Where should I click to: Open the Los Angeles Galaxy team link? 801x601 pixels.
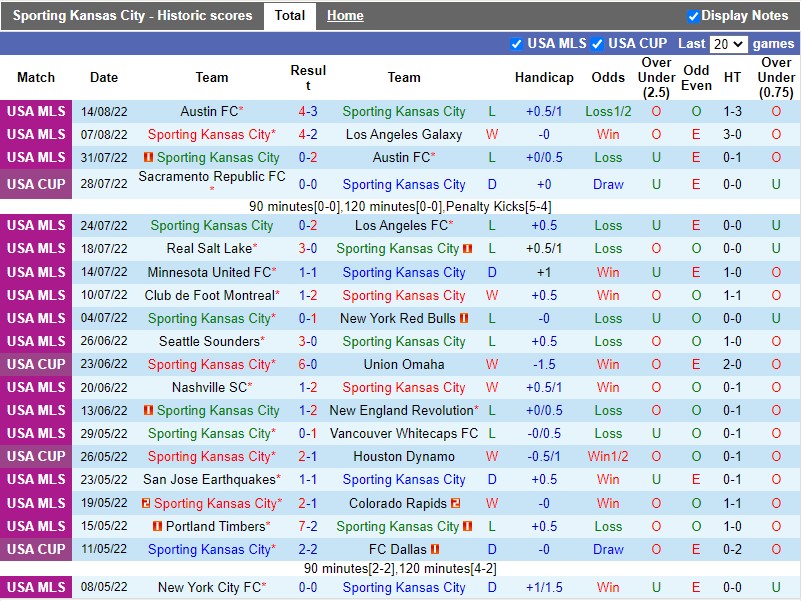coord(404,134)
